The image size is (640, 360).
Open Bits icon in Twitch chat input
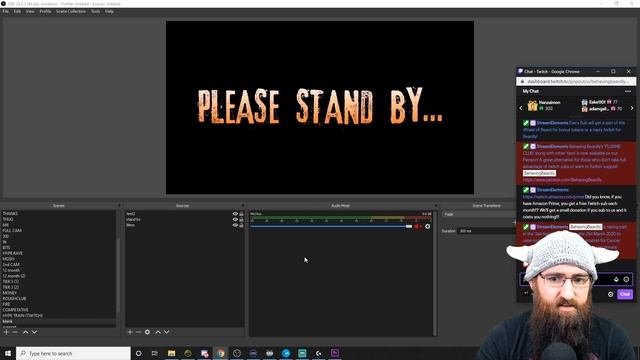tap(616, 280)
